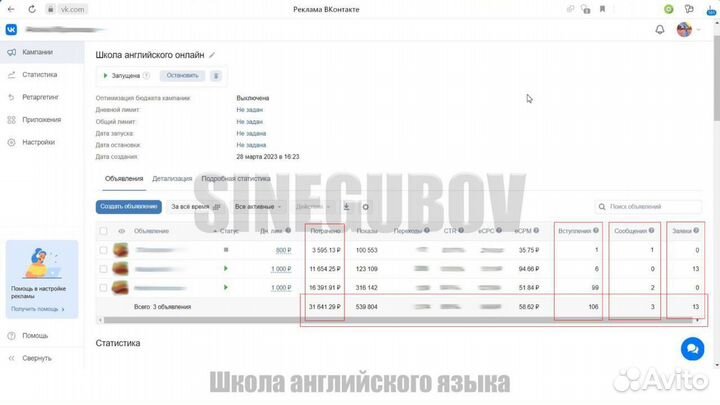This screenshot has height=405, width=720.
Task: Click info icon next to Заявки
Action: pos(696,231)
